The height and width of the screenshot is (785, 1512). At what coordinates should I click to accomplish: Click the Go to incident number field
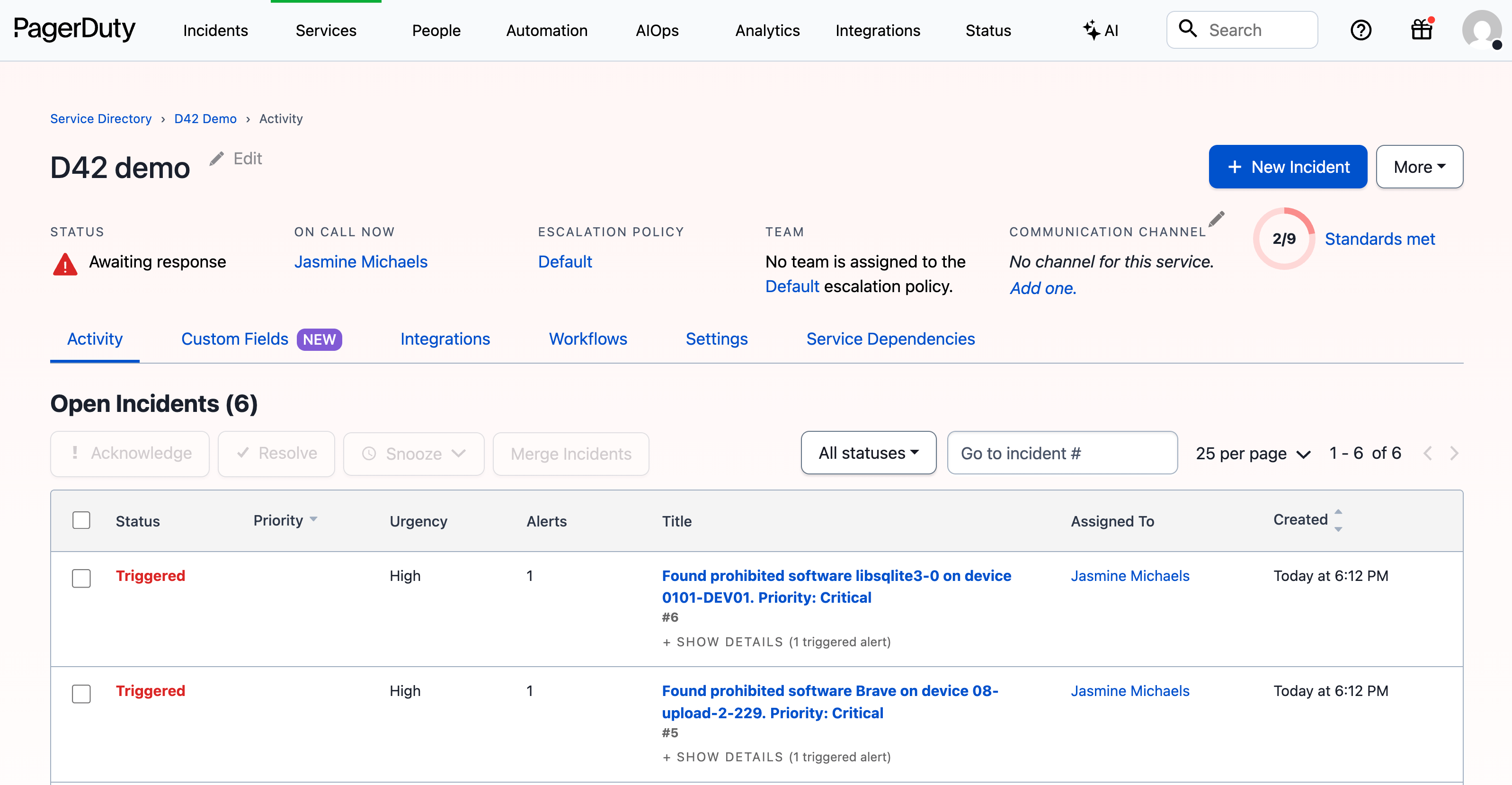click(x=1062, y=453)
